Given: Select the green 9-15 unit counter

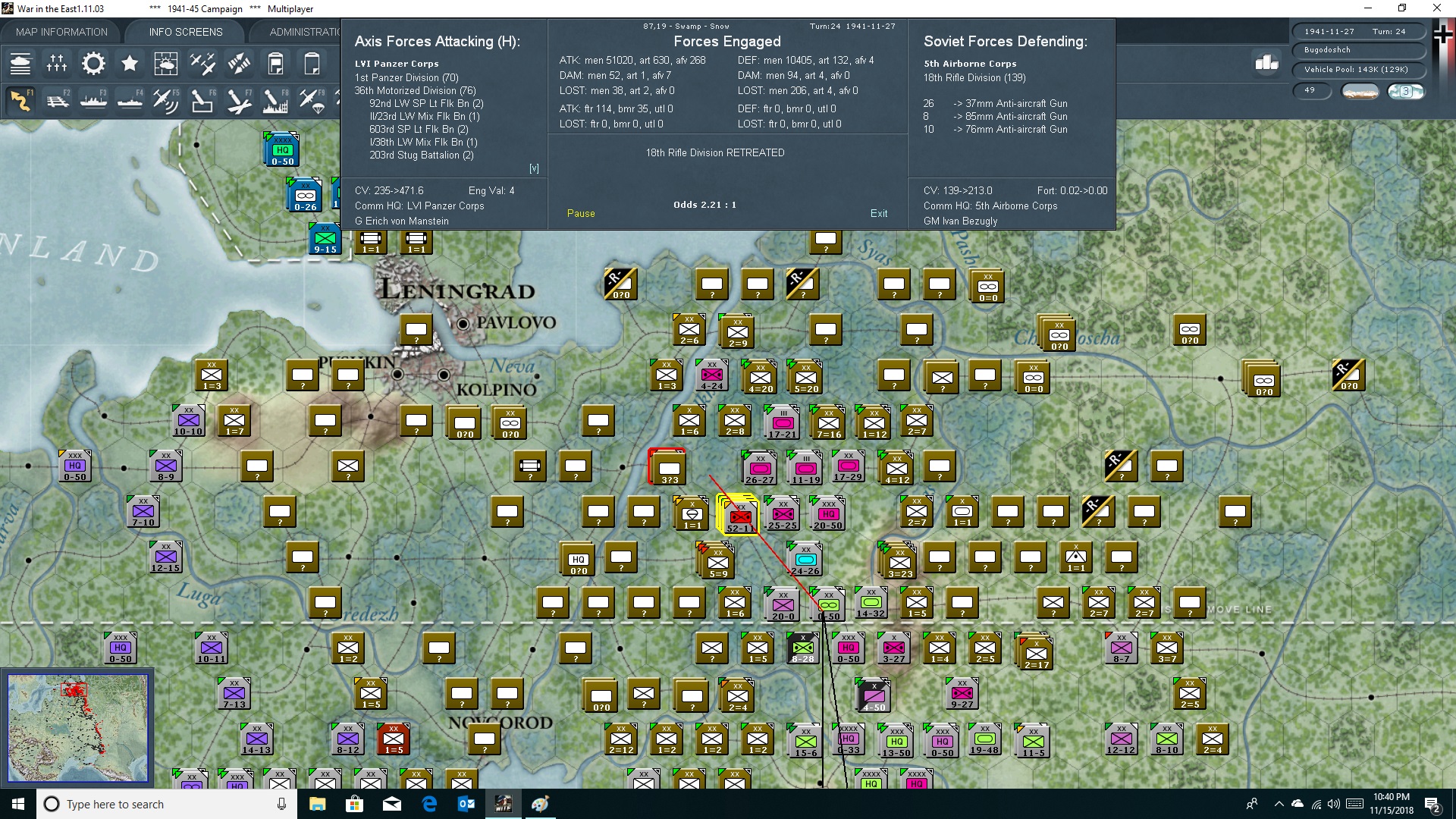Looking at the screenshot, I should [x=325, y=237].
